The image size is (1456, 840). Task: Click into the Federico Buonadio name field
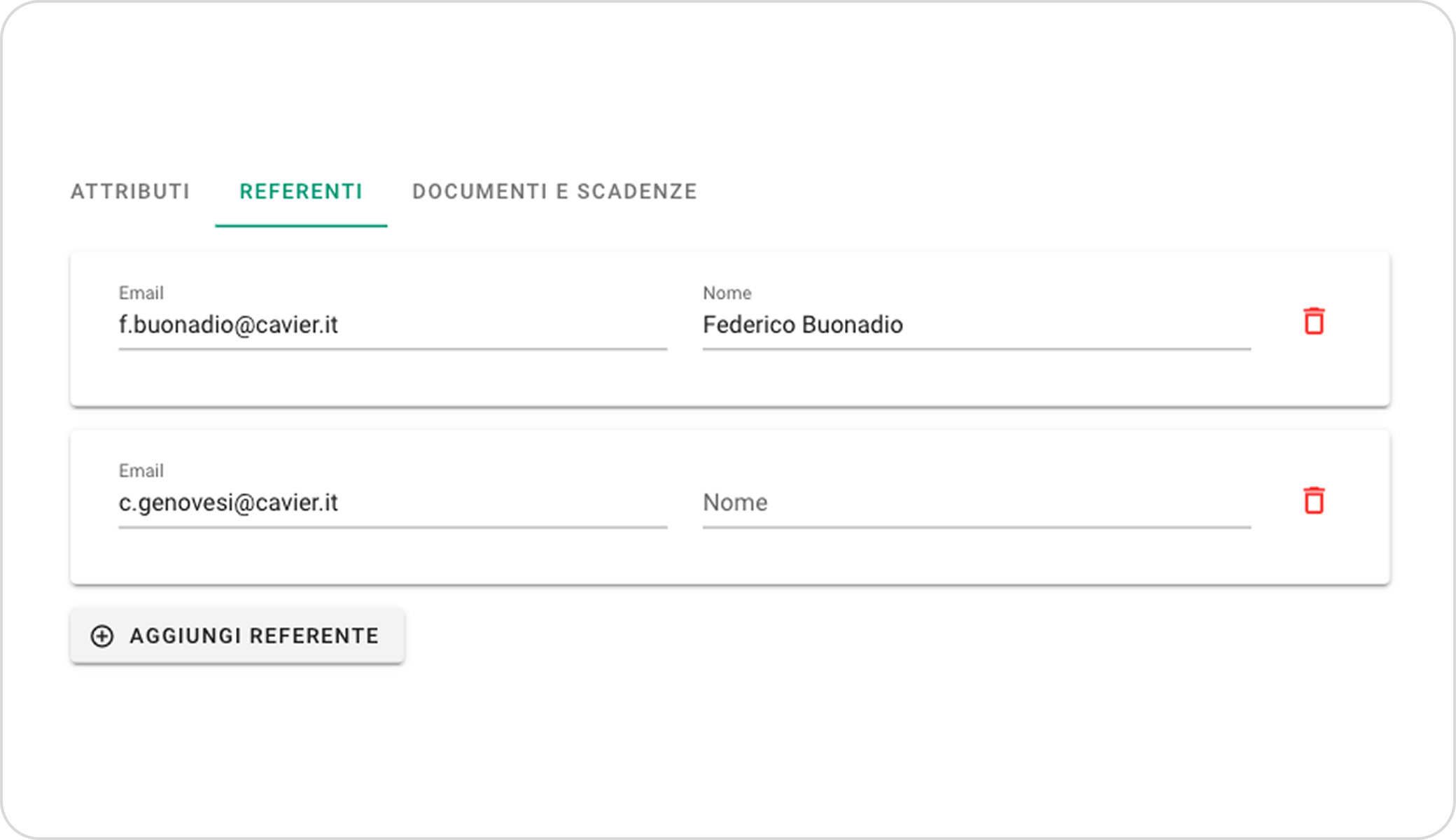(x=976, y=325)
